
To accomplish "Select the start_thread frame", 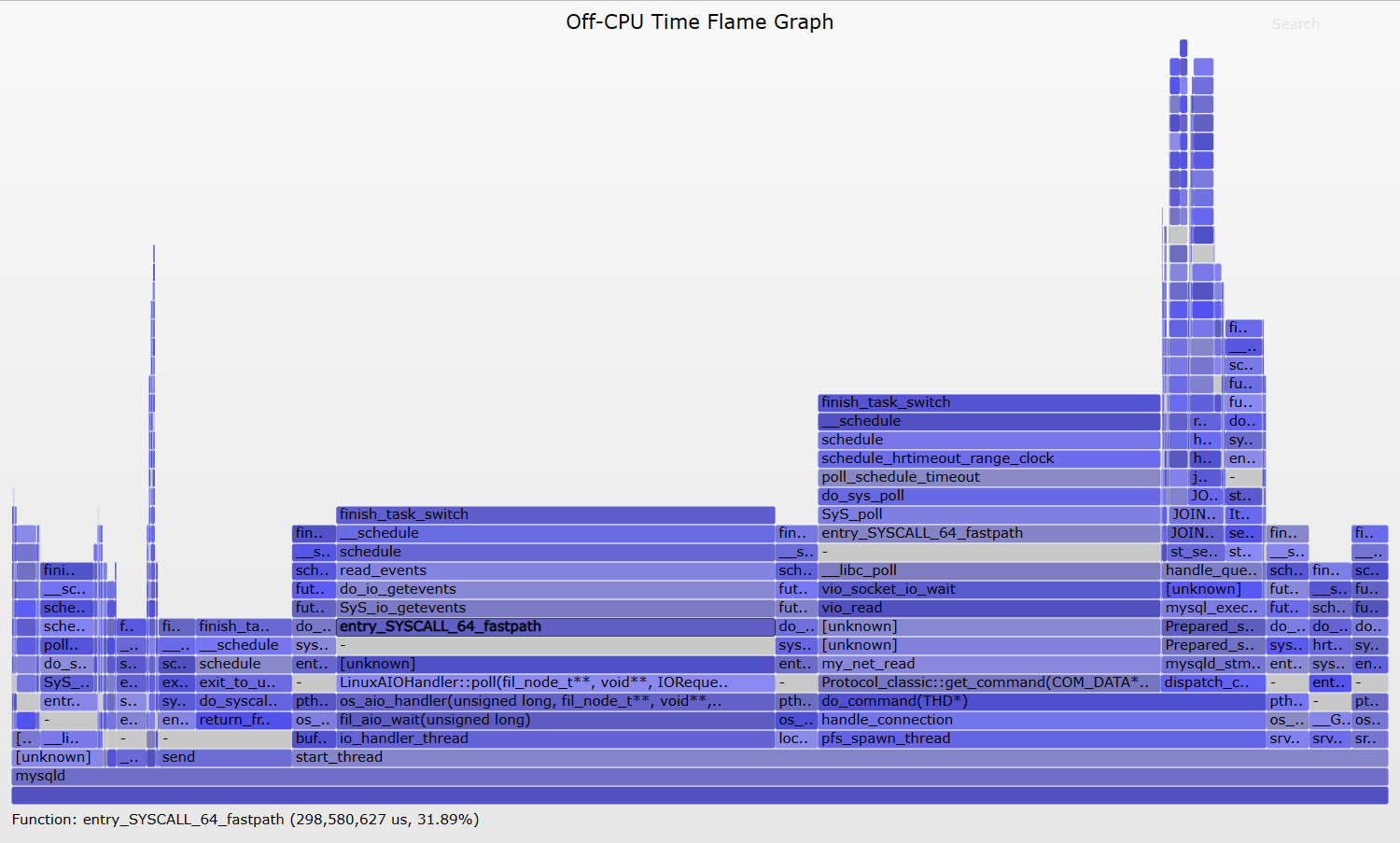I will coord(840,757).
